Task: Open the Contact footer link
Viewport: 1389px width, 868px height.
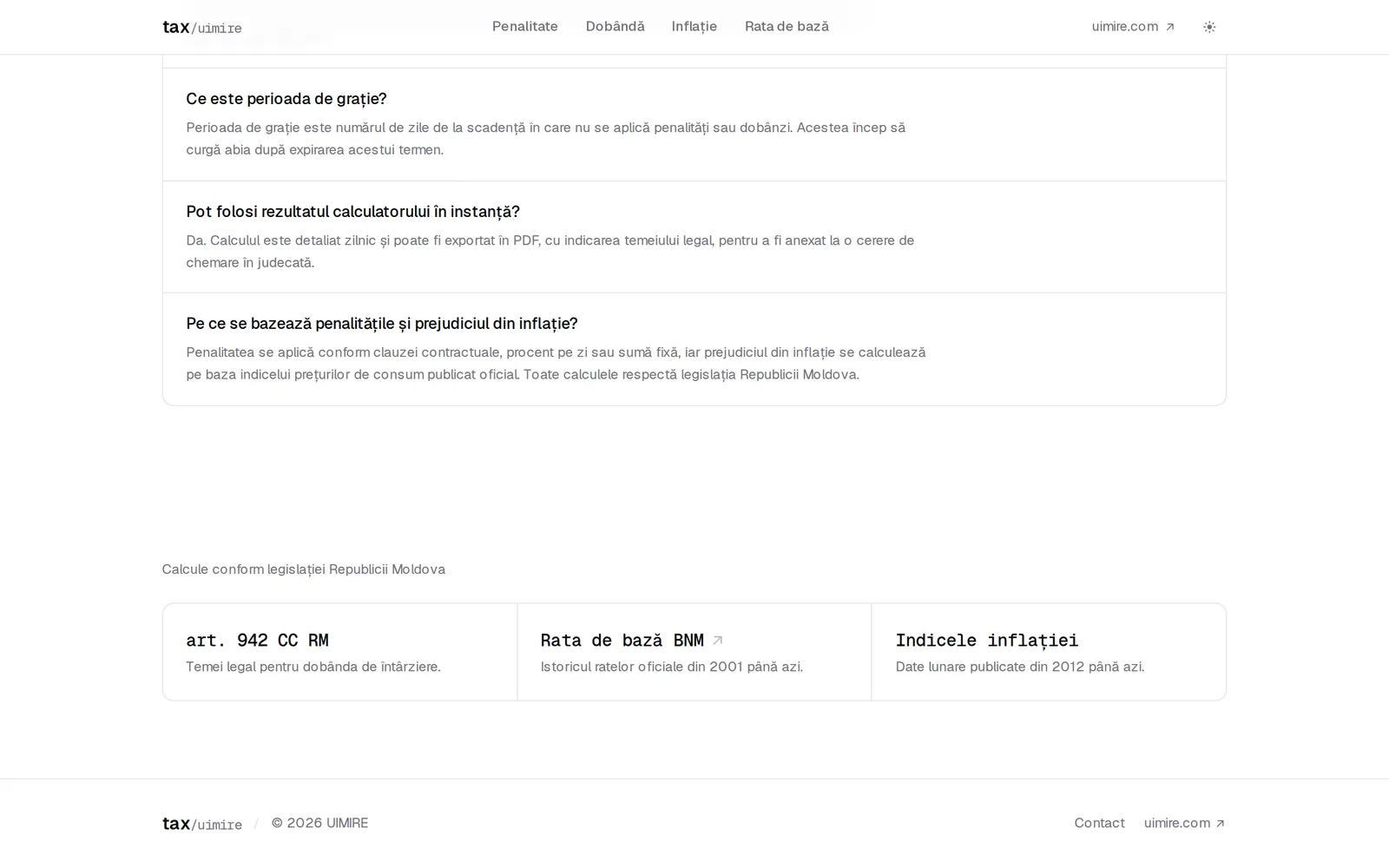Action: pyautogui.click(x=1099, y=823)
